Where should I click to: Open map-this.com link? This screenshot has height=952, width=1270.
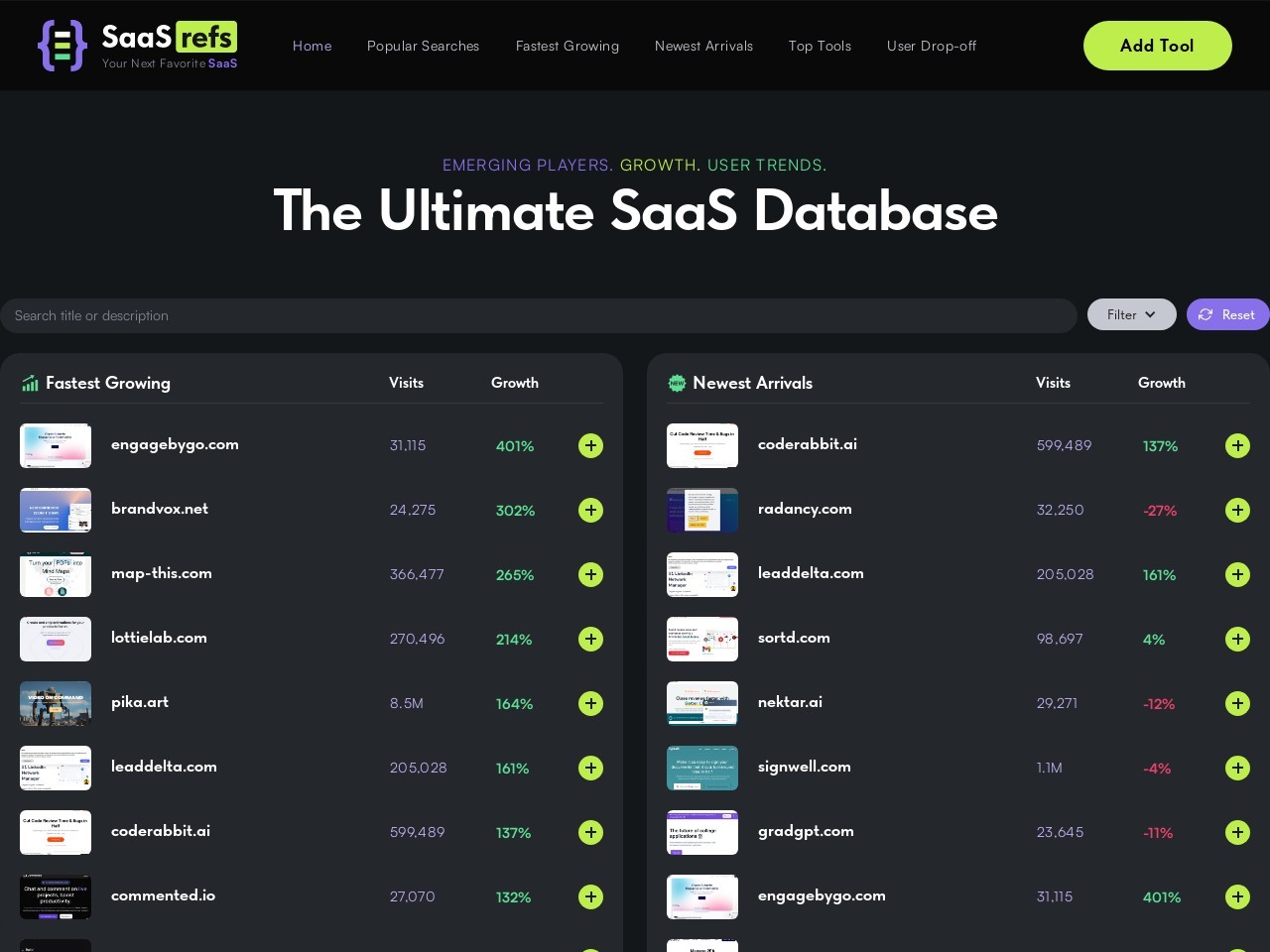(162, 573)
